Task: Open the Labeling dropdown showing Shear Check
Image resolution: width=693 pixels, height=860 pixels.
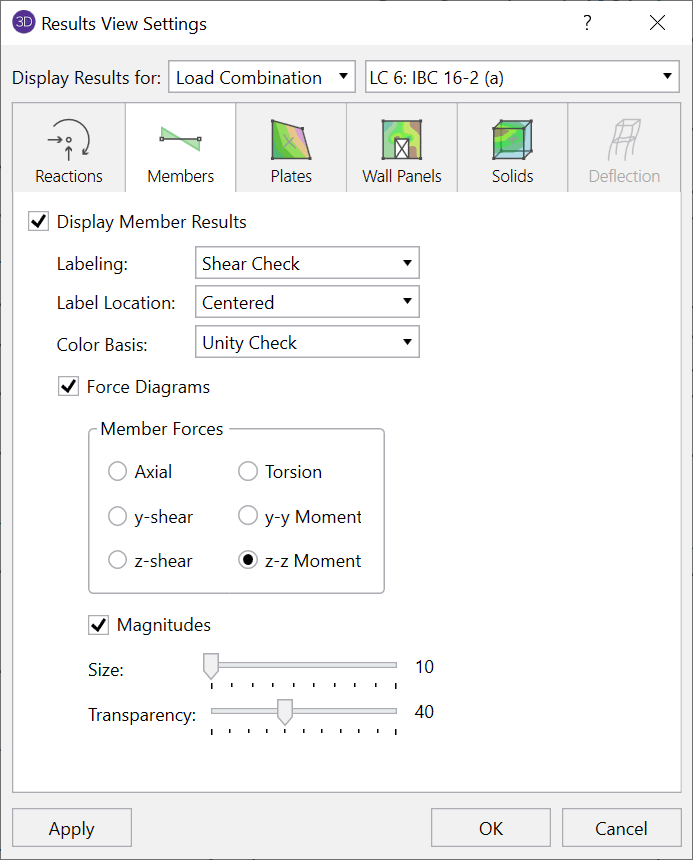Action: coord(307,264)
